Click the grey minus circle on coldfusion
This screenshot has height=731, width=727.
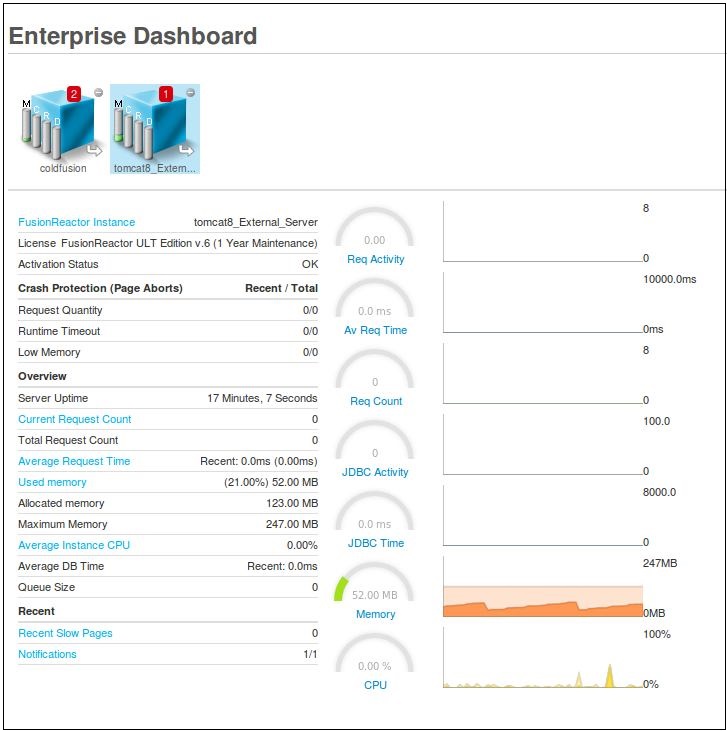pyautogui.click(x=98, y=92)
